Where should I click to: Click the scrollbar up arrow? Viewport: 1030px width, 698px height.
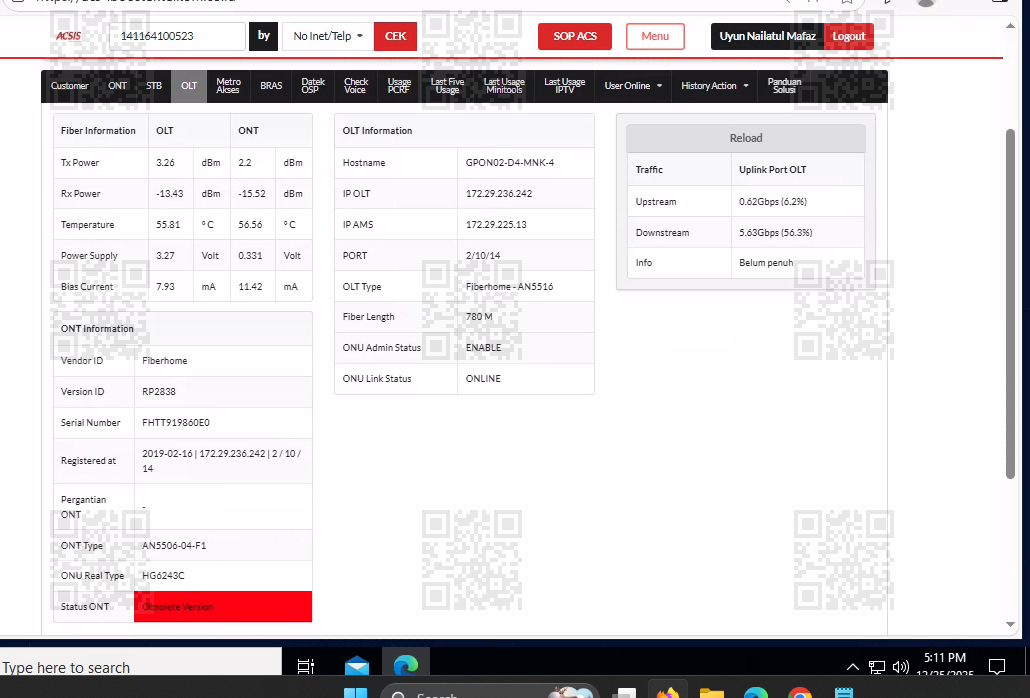1010,26
